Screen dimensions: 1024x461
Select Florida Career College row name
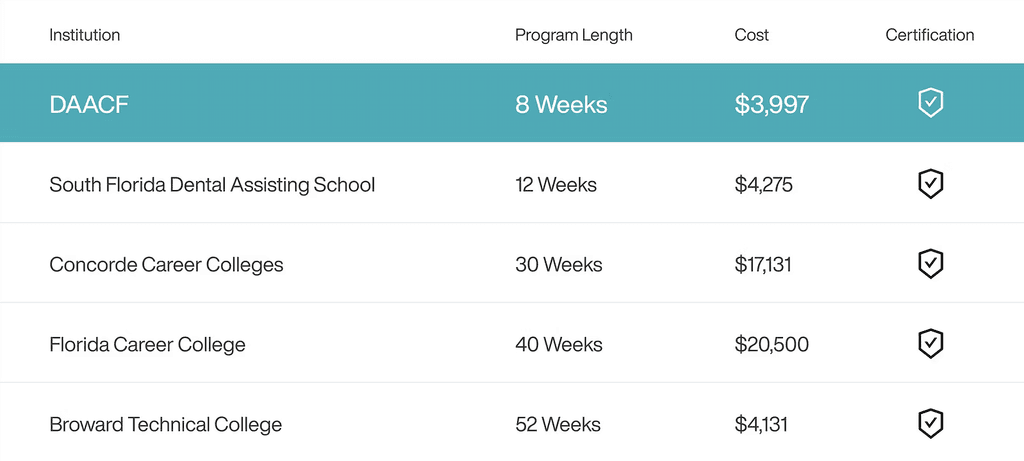(148, 344)
